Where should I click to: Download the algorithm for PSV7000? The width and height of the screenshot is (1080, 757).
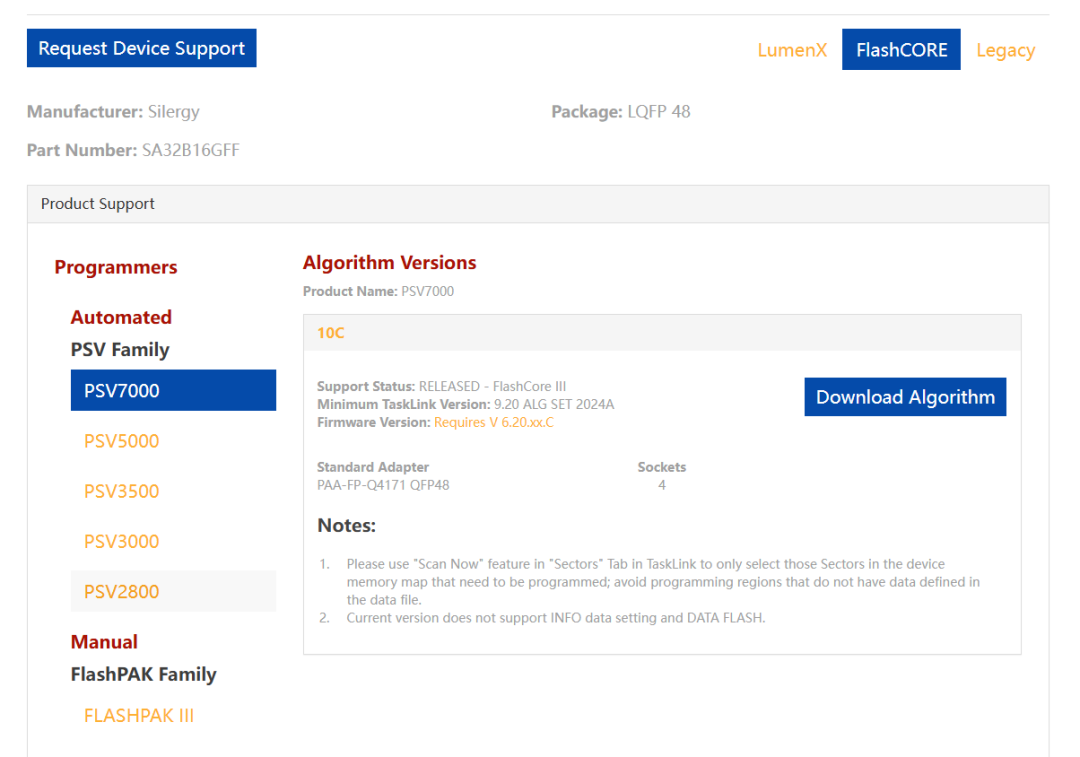[x=905, y=397]
